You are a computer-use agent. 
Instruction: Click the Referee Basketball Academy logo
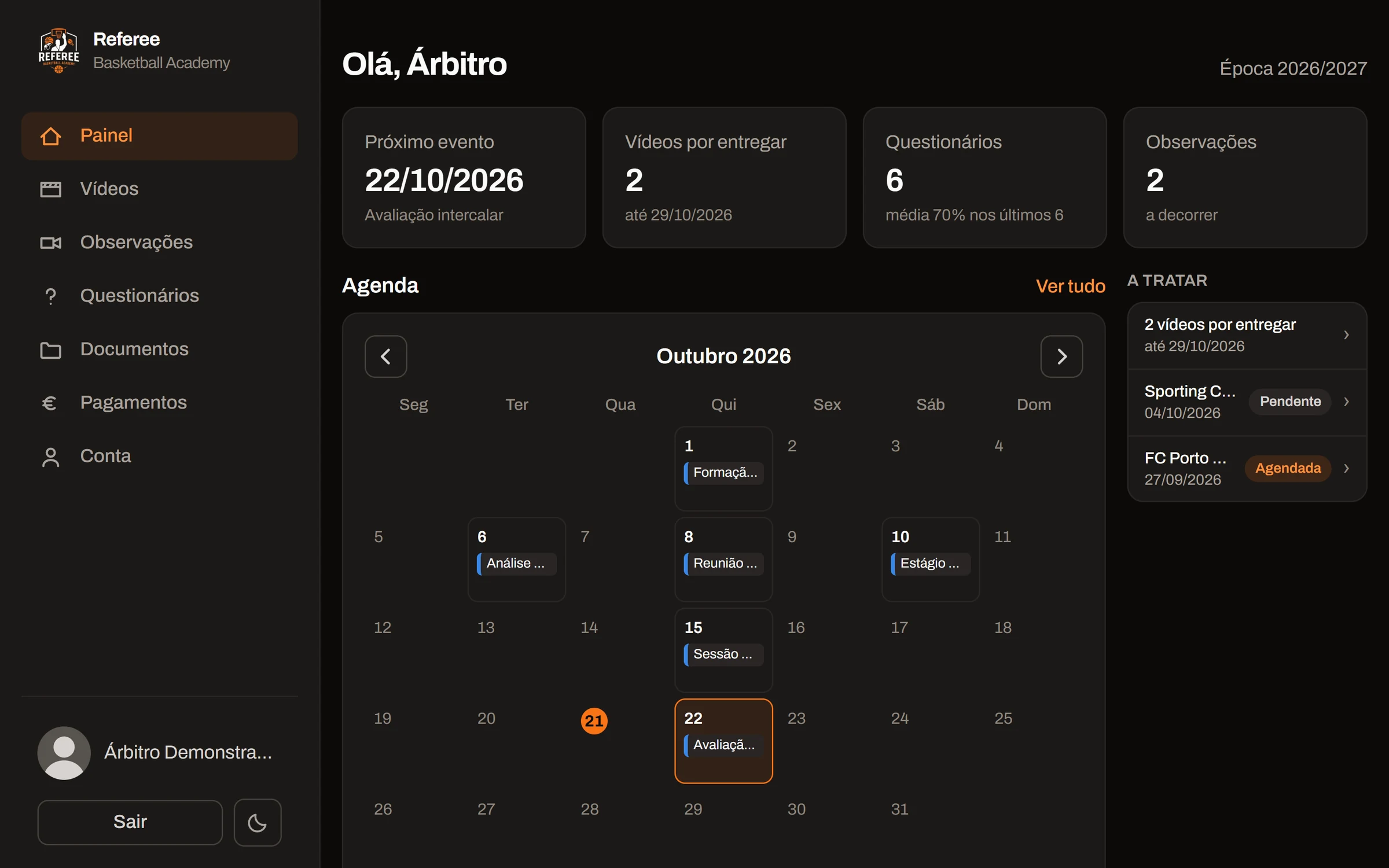point(58,51)
